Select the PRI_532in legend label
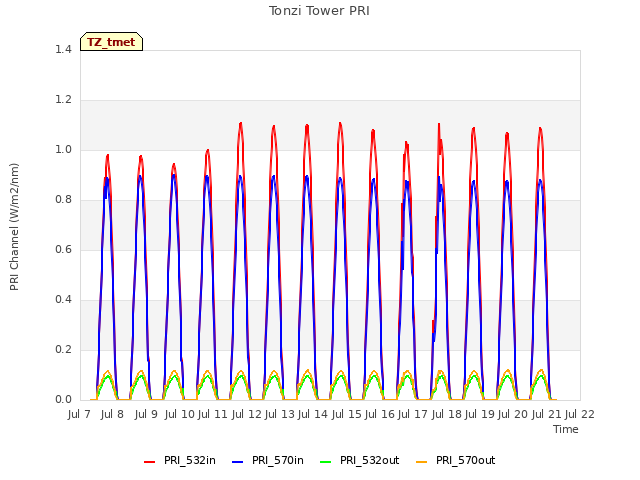 pyautogui.click(x=190, y=460)
